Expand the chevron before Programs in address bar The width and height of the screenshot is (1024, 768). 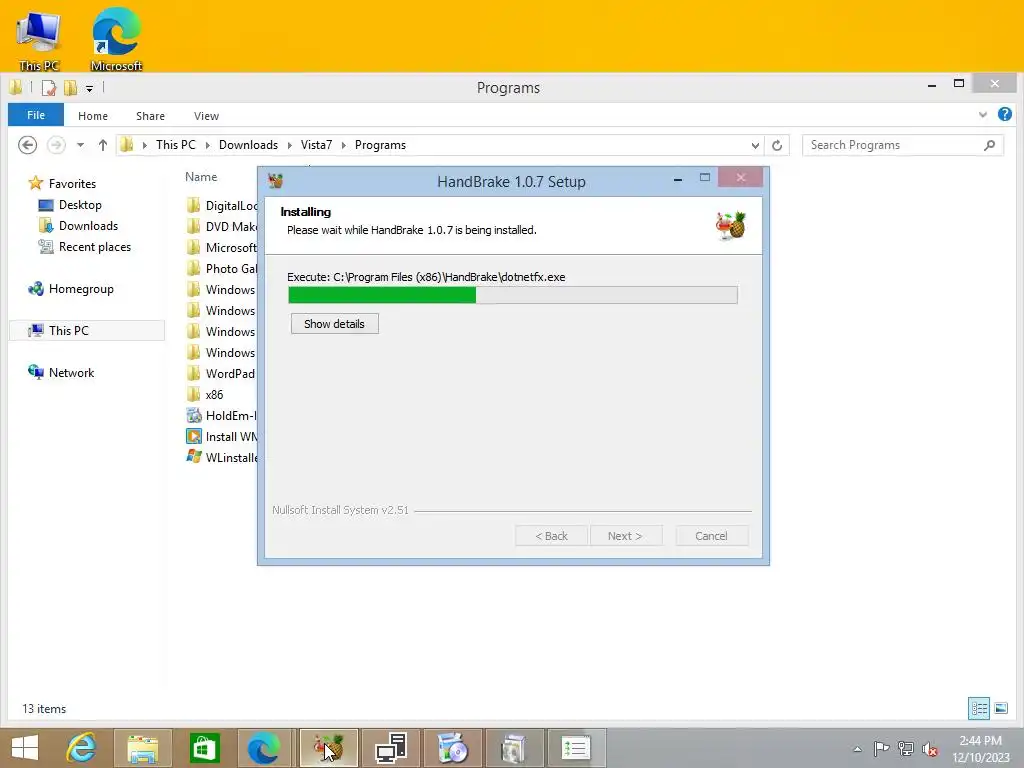point(344,145)
